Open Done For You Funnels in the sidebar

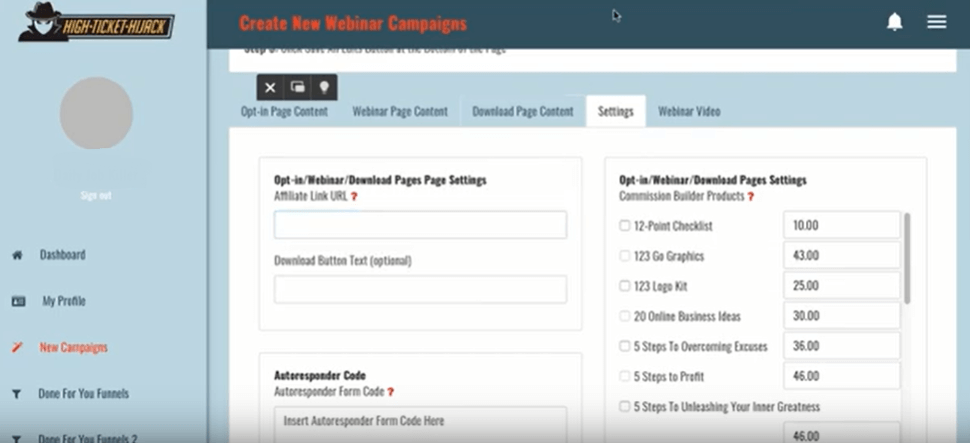click(84, 394)
